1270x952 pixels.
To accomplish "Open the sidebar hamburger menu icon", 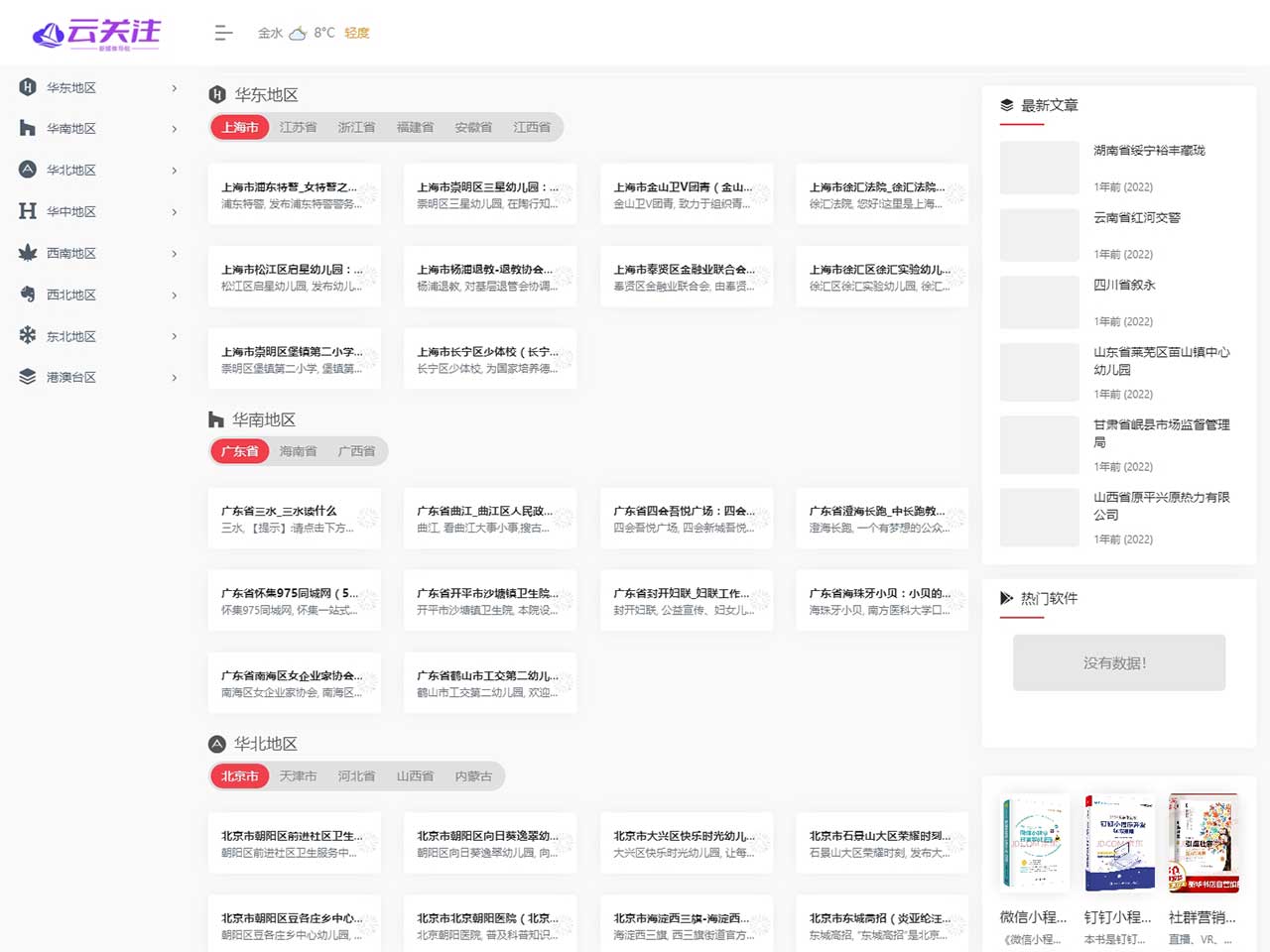I will 223,33.
